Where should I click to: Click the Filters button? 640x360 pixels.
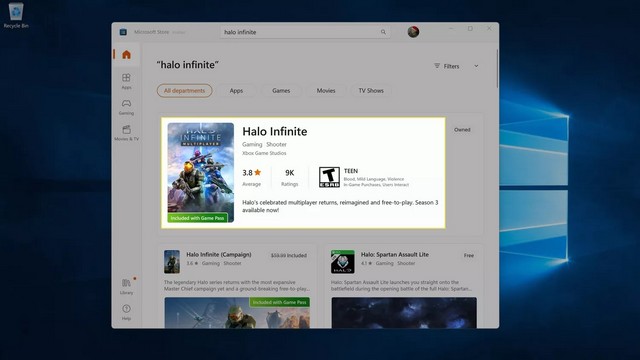(x=447, y=66)
